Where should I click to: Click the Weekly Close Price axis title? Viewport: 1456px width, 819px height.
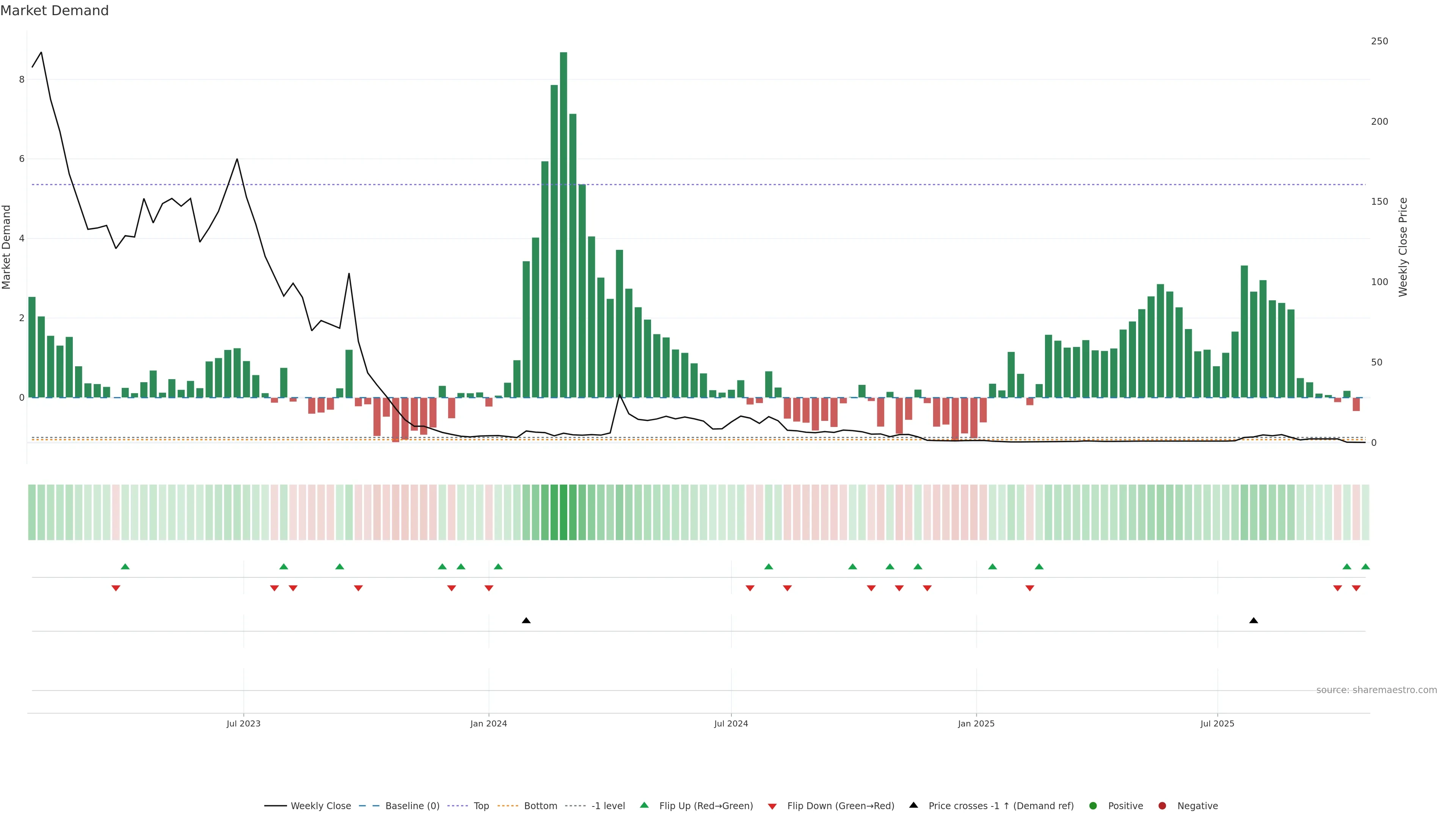click(1403, 247)
